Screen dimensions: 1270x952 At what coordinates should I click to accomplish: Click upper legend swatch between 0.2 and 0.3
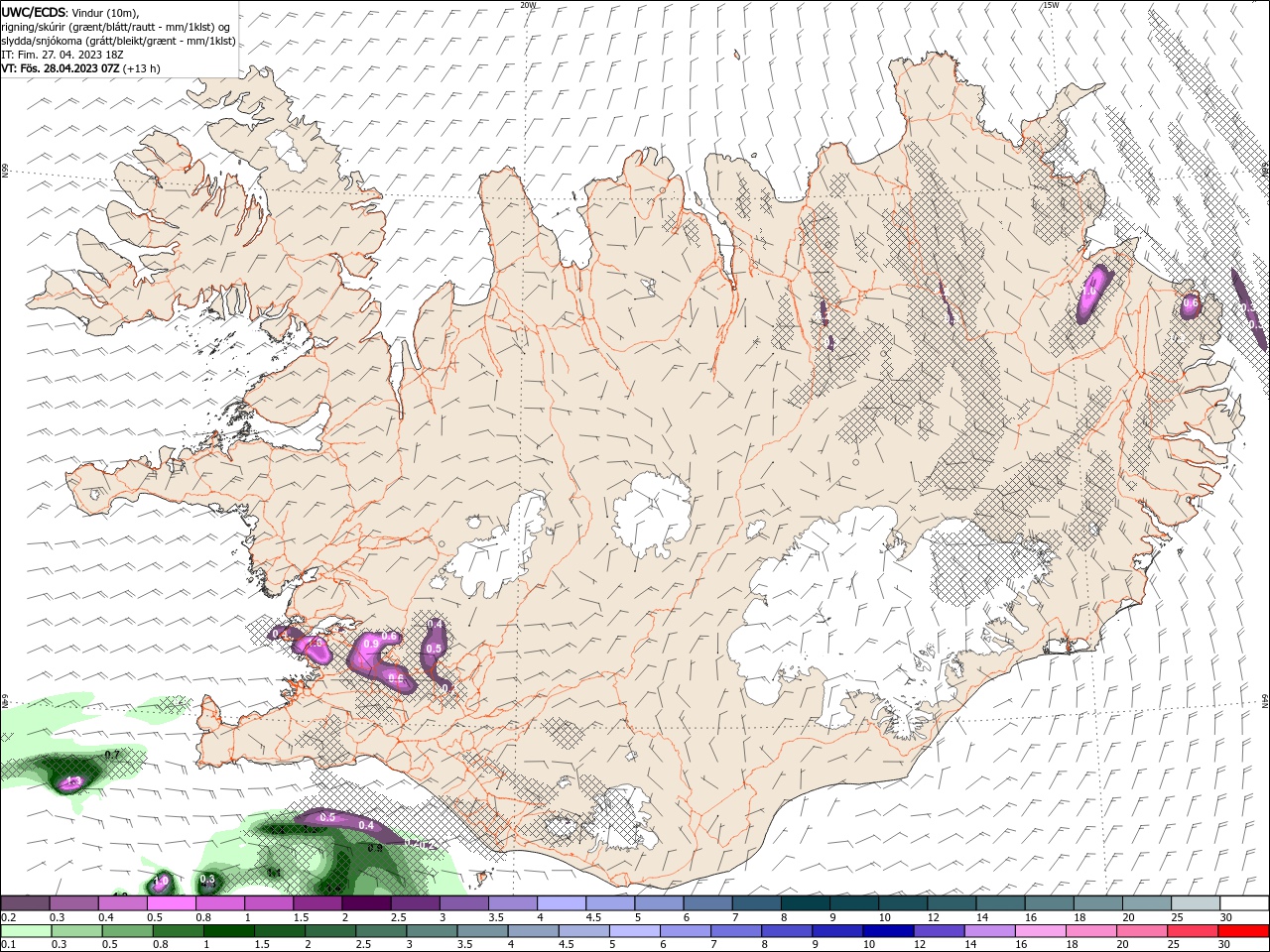coord(25,903)
